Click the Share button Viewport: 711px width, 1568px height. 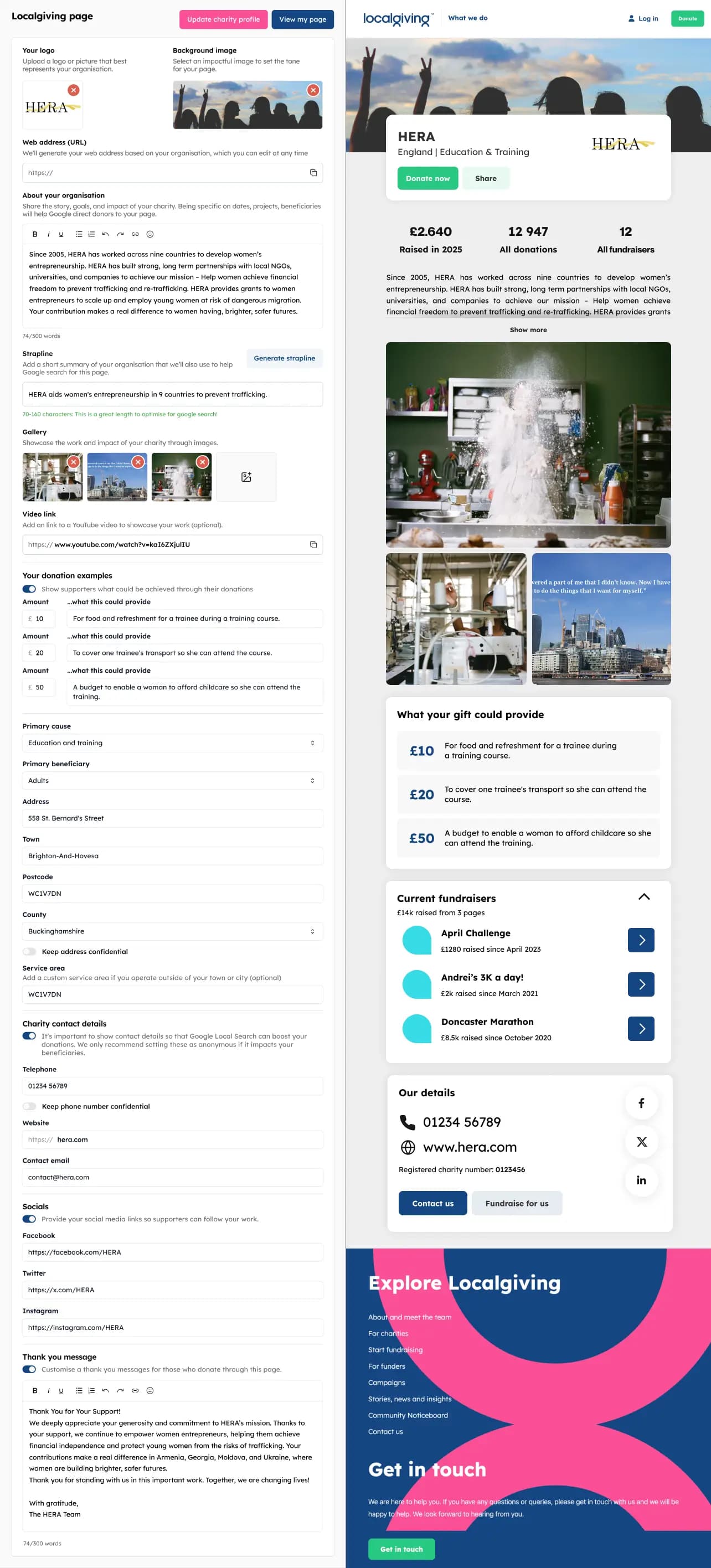coord(486,179)
